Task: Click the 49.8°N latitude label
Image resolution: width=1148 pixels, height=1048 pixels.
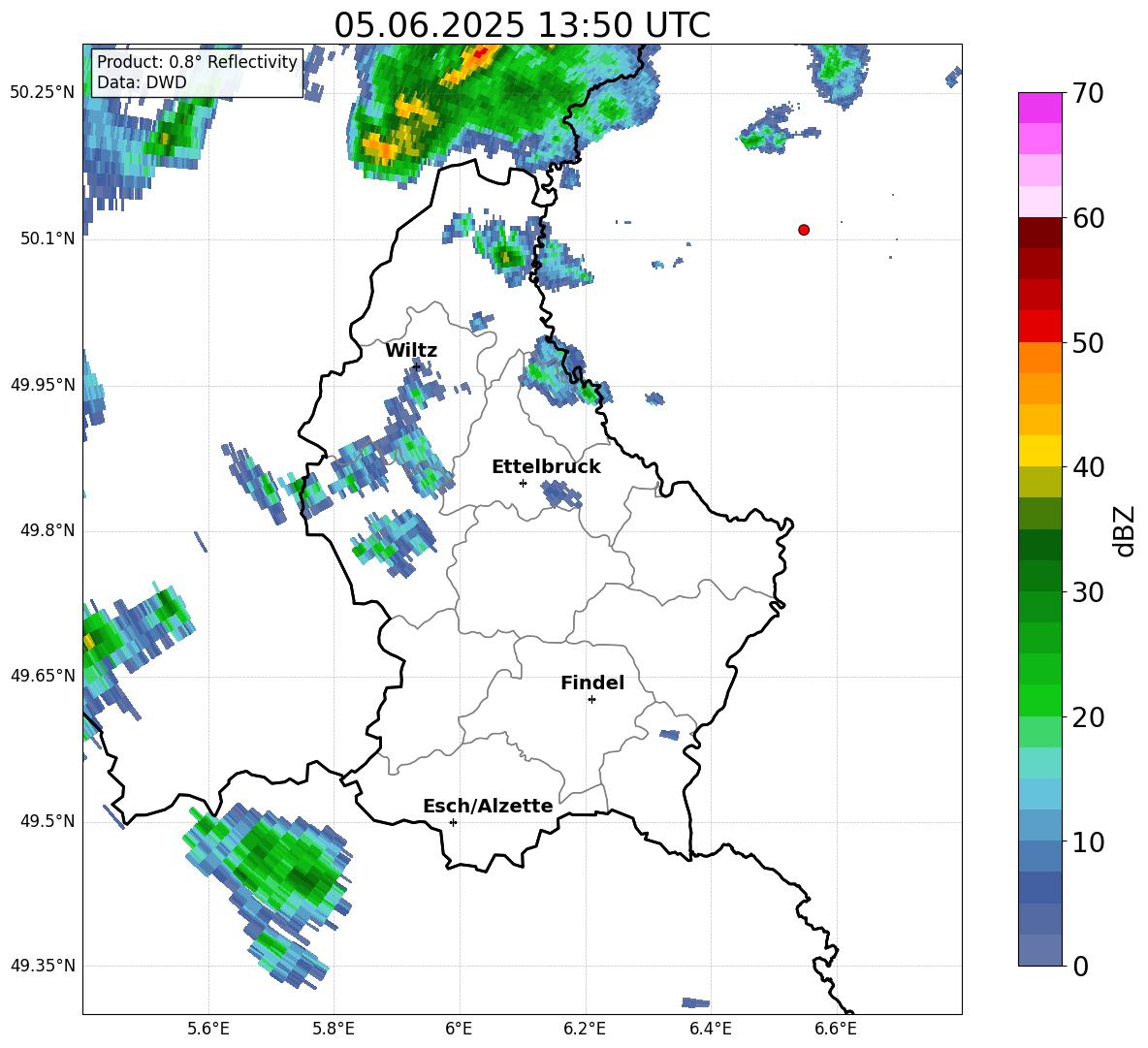Action: pos(48,530)
